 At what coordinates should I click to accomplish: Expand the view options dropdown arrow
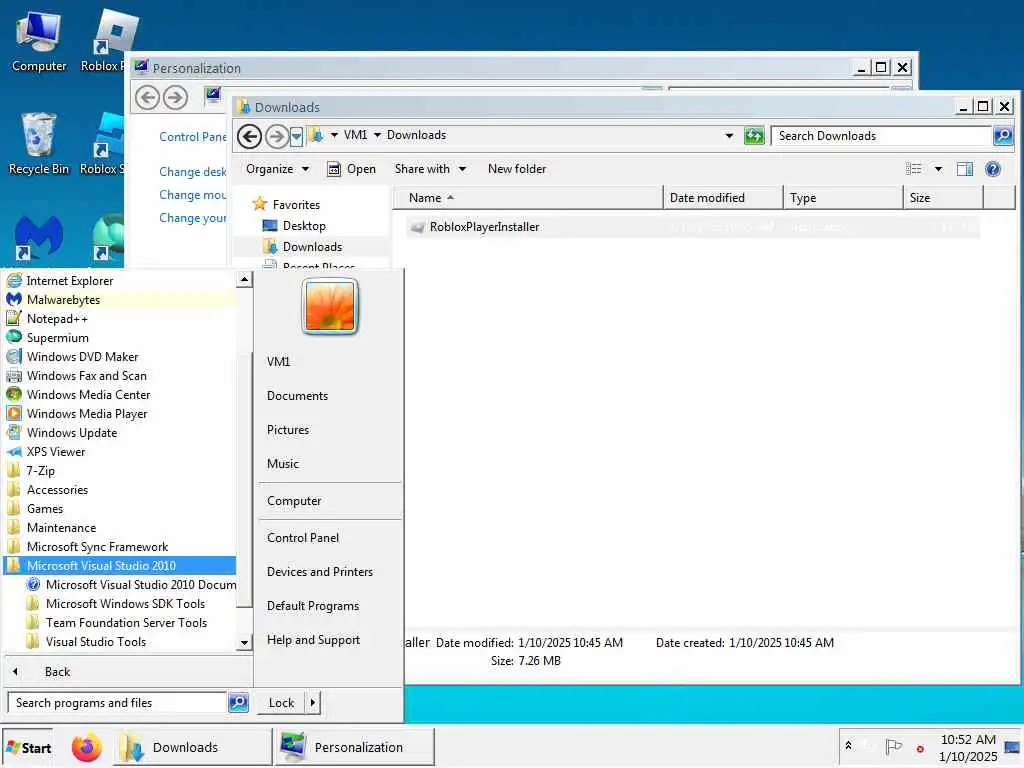pyautogui.click(x=938, y=169)
